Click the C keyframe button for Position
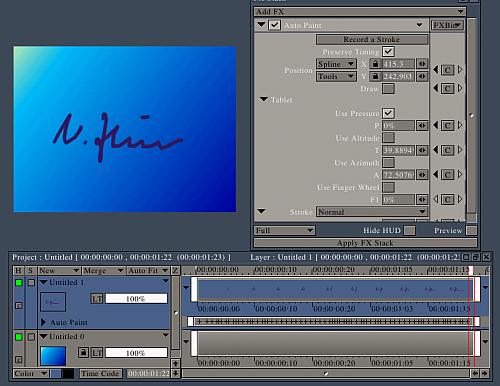 [448, 70]
